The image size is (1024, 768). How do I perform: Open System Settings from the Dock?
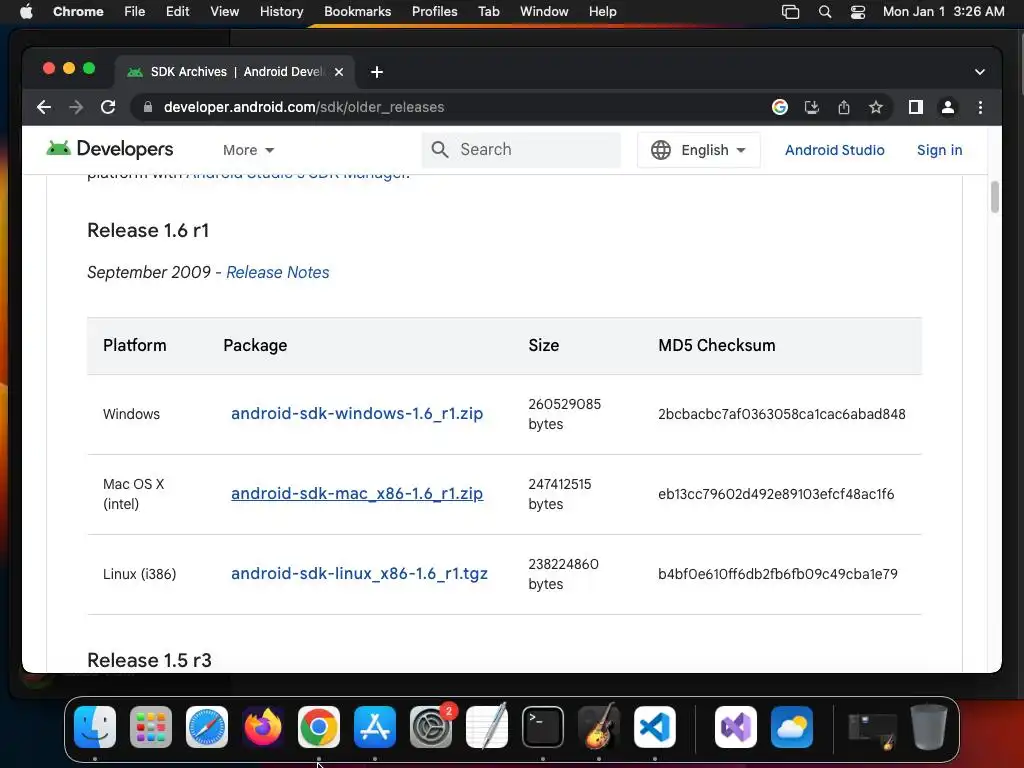pyautogui.click(x=431, y=726)
